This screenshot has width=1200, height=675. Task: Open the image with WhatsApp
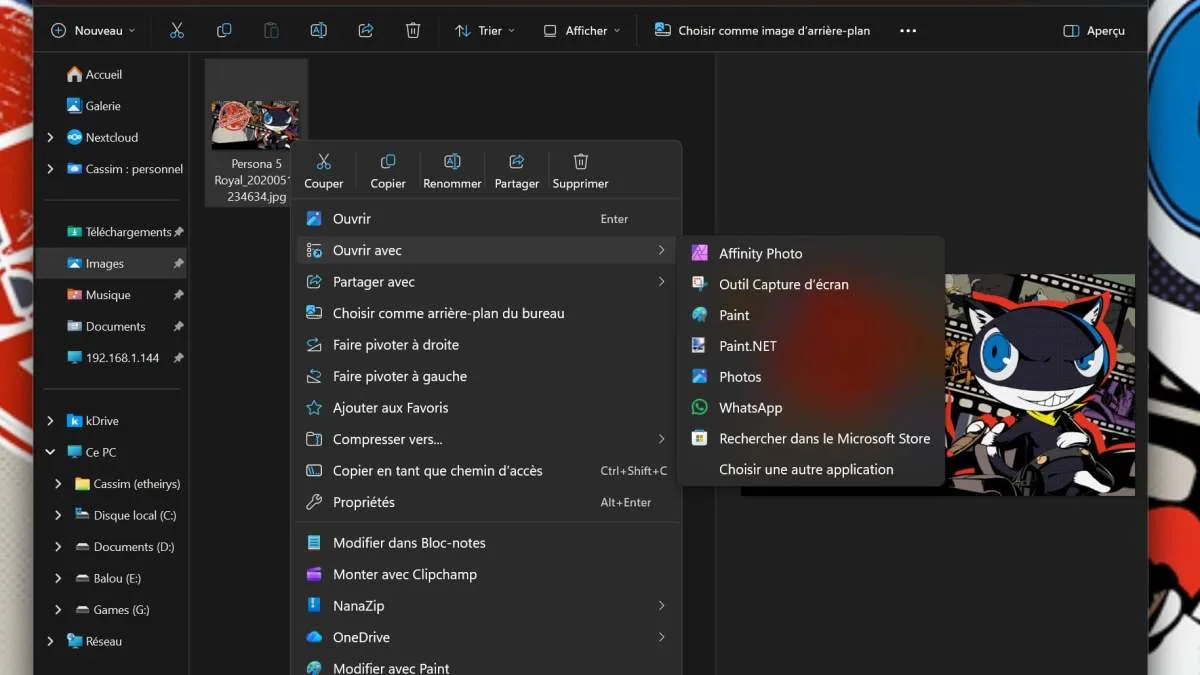coord(810,408)
